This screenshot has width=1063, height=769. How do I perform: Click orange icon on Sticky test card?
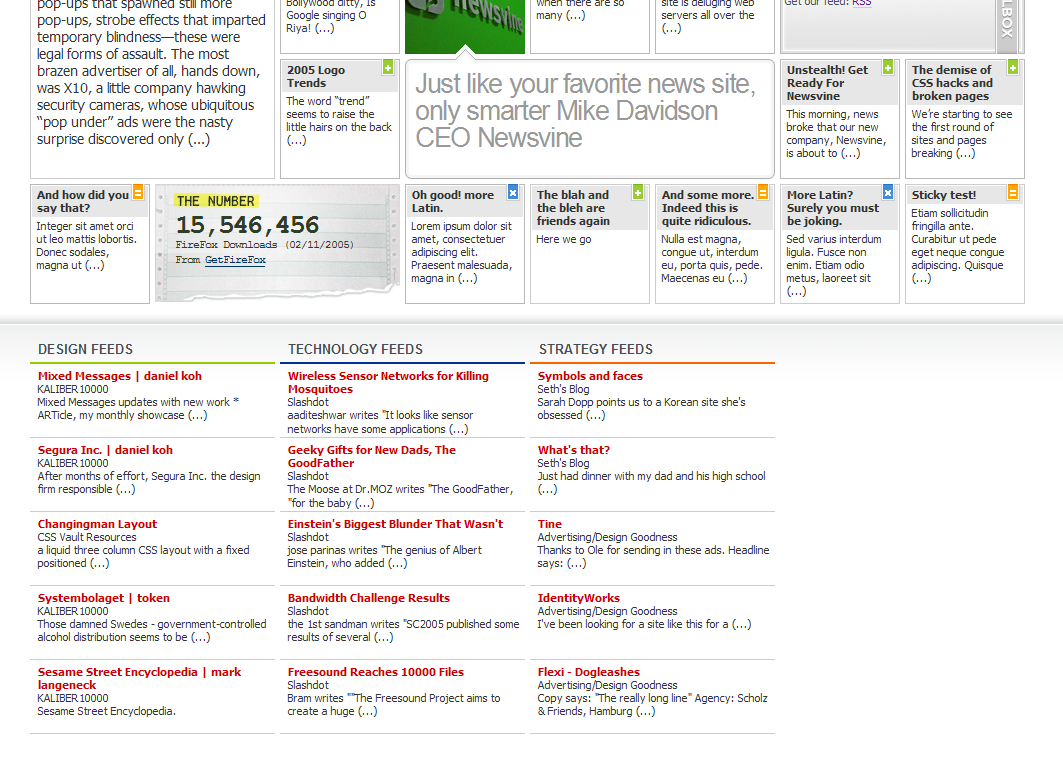1013,192
